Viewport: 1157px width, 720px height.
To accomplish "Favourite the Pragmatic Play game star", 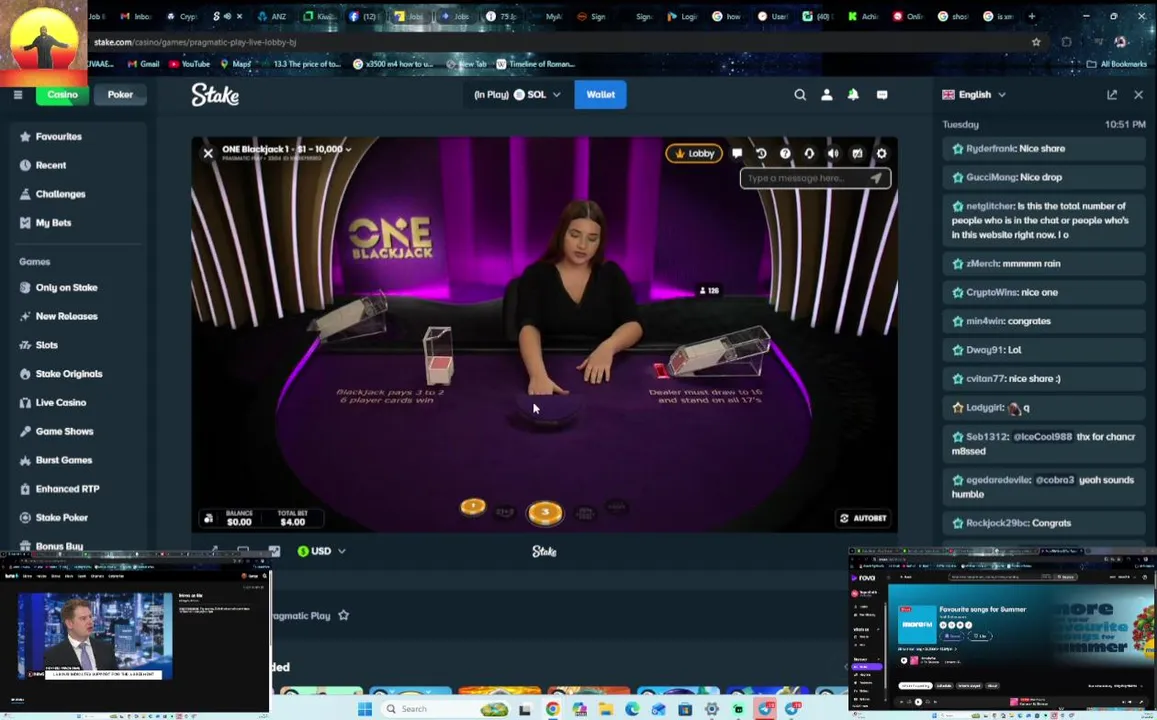I will tap(343, 615).
